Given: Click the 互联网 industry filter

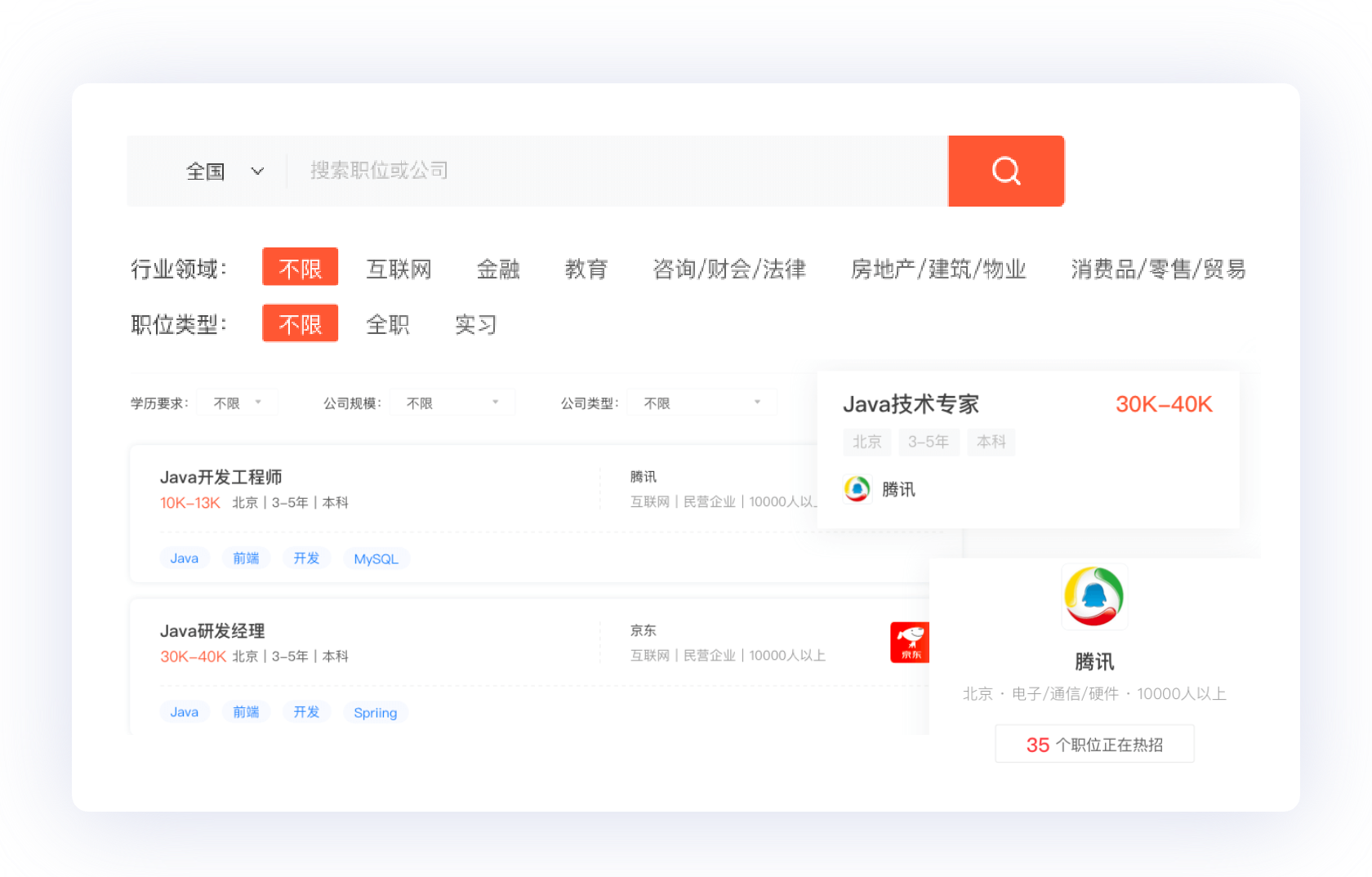Looking at the screenshot, I should pos(399,269).
